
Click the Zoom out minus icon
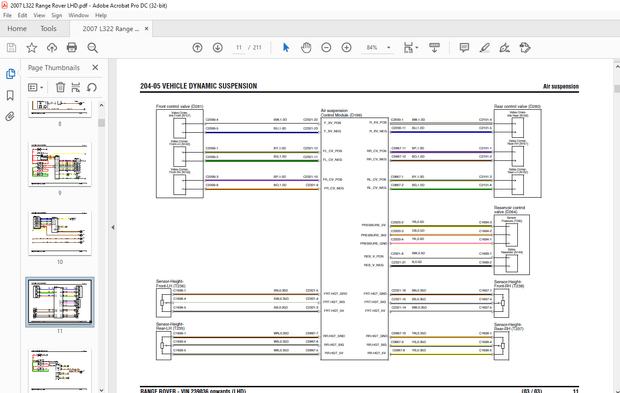coord(326,48)
